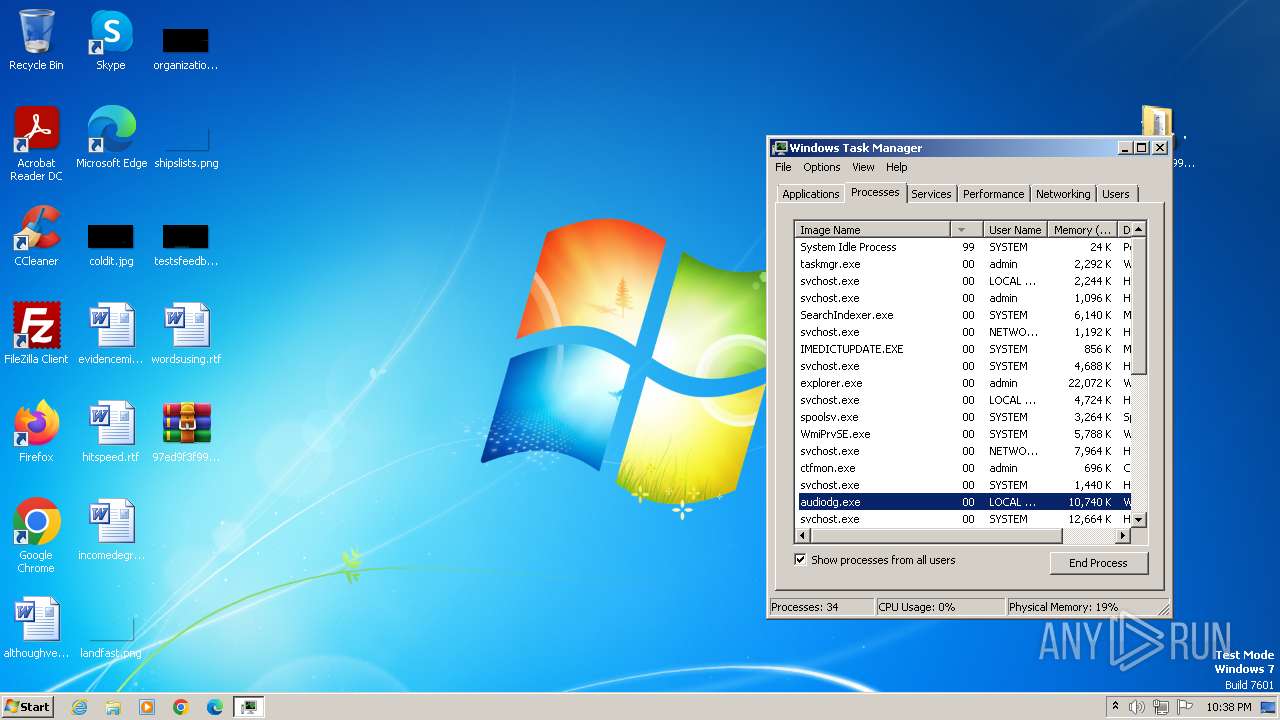Open the Recycle Bin desktop icon

coord(36,40)
